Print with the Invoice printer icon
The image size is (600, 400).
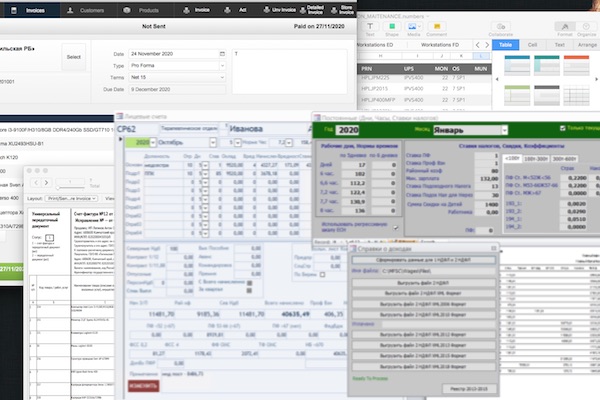[186, 10]
